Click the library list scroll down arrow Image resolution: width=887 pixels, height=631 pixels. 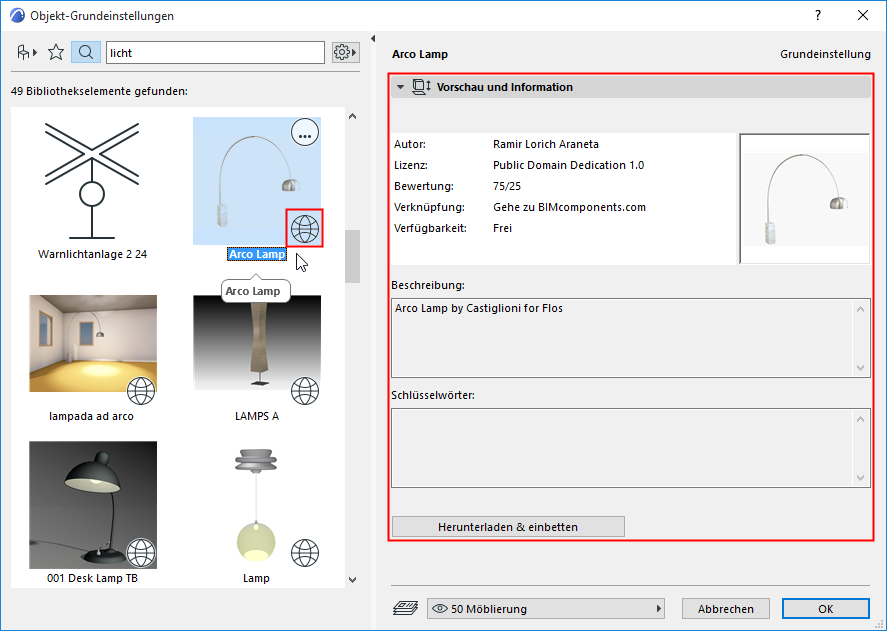(x=352, y=580)
